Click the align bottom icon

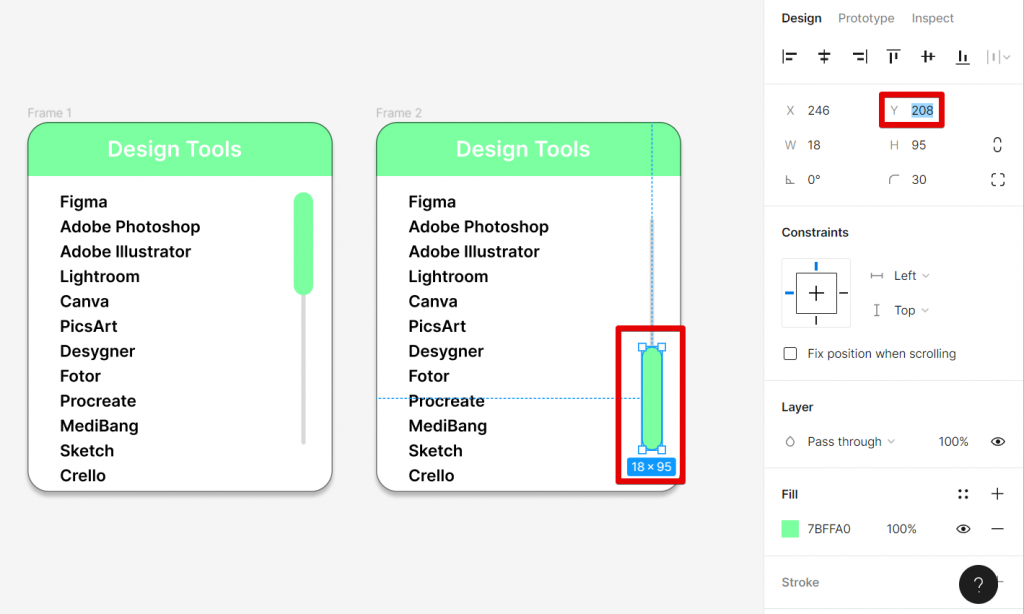[962, 57]
